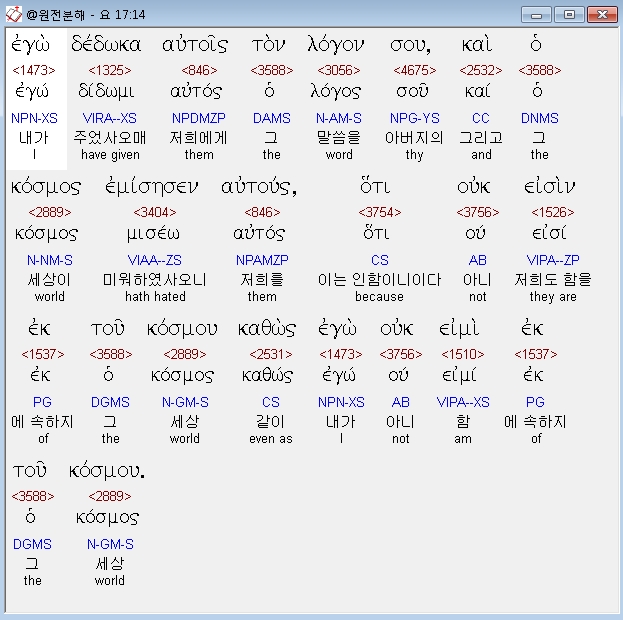This screenshot has width=623, height=620.
Task: Open Strong's number <1325>
Action: click(x=110, y=70)
